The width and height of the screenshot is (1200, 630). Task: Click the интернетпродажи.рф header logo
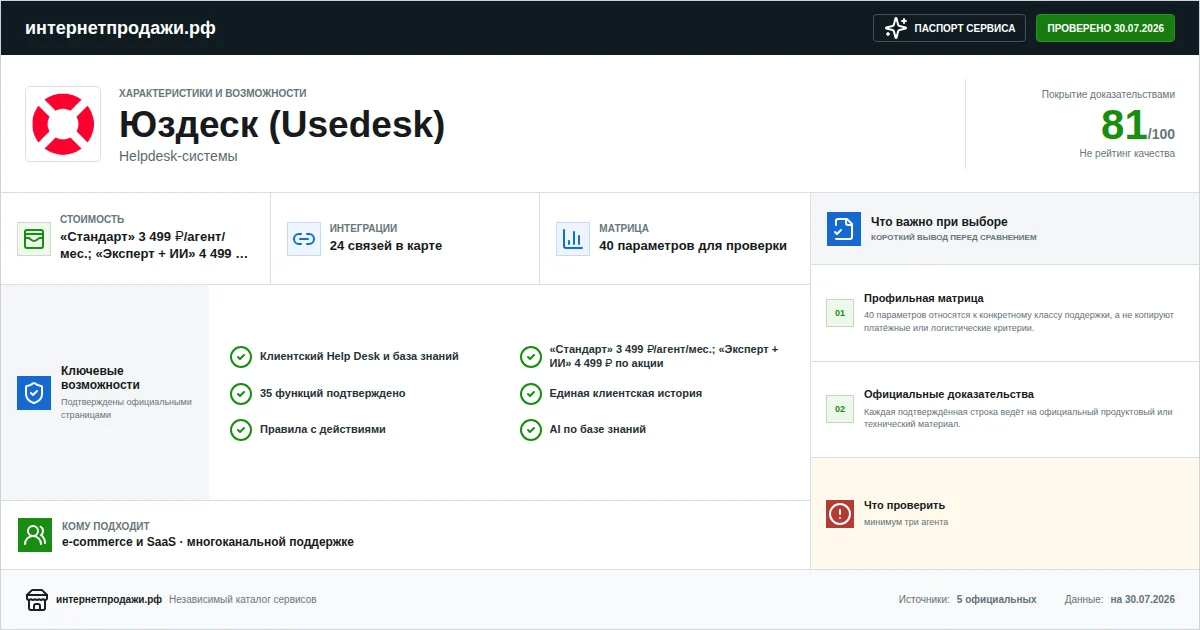[120, 28]
